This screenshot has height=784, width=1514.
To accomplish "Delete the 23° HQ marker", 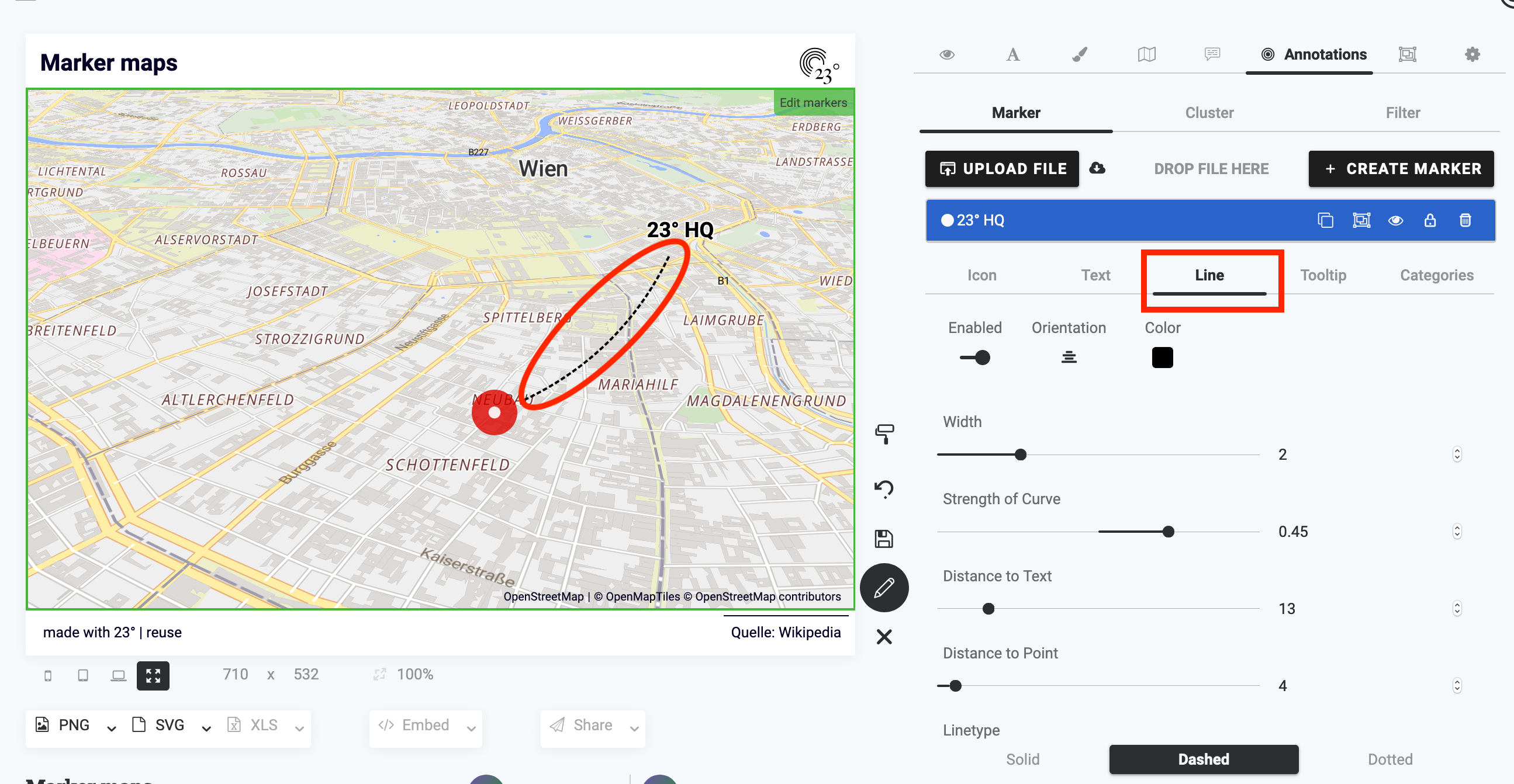I will tap(1465, 220).
